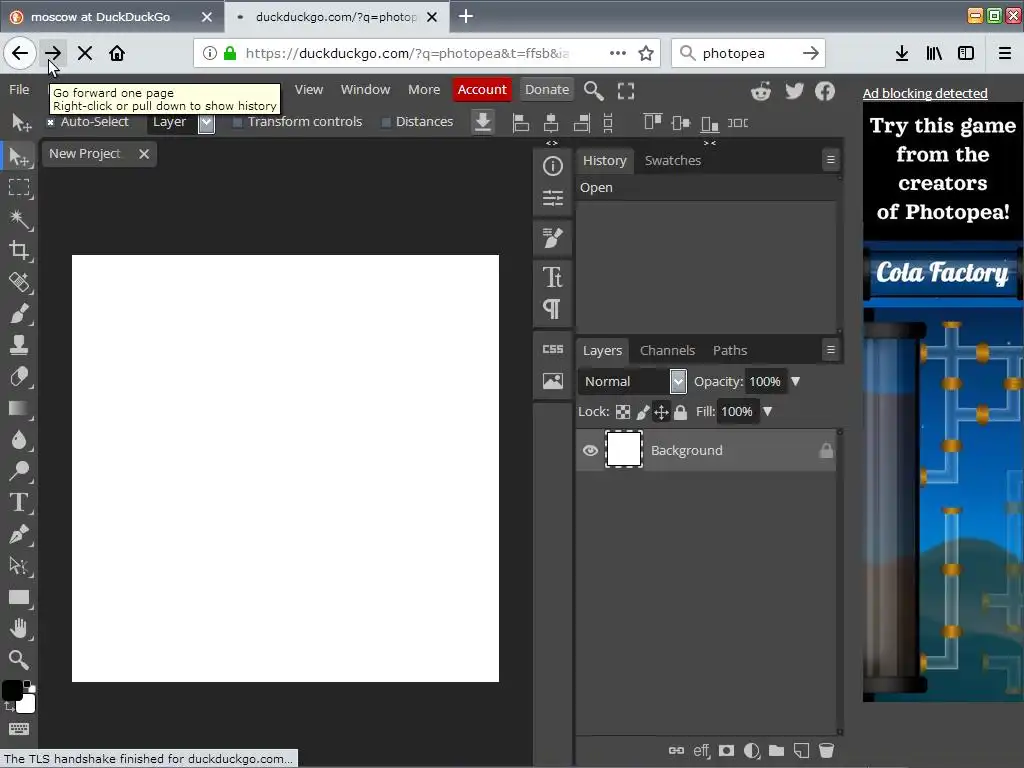Open the View menu
Image resolution: width=1024 pixels, height=768 pixels.
tap(309, 89)
